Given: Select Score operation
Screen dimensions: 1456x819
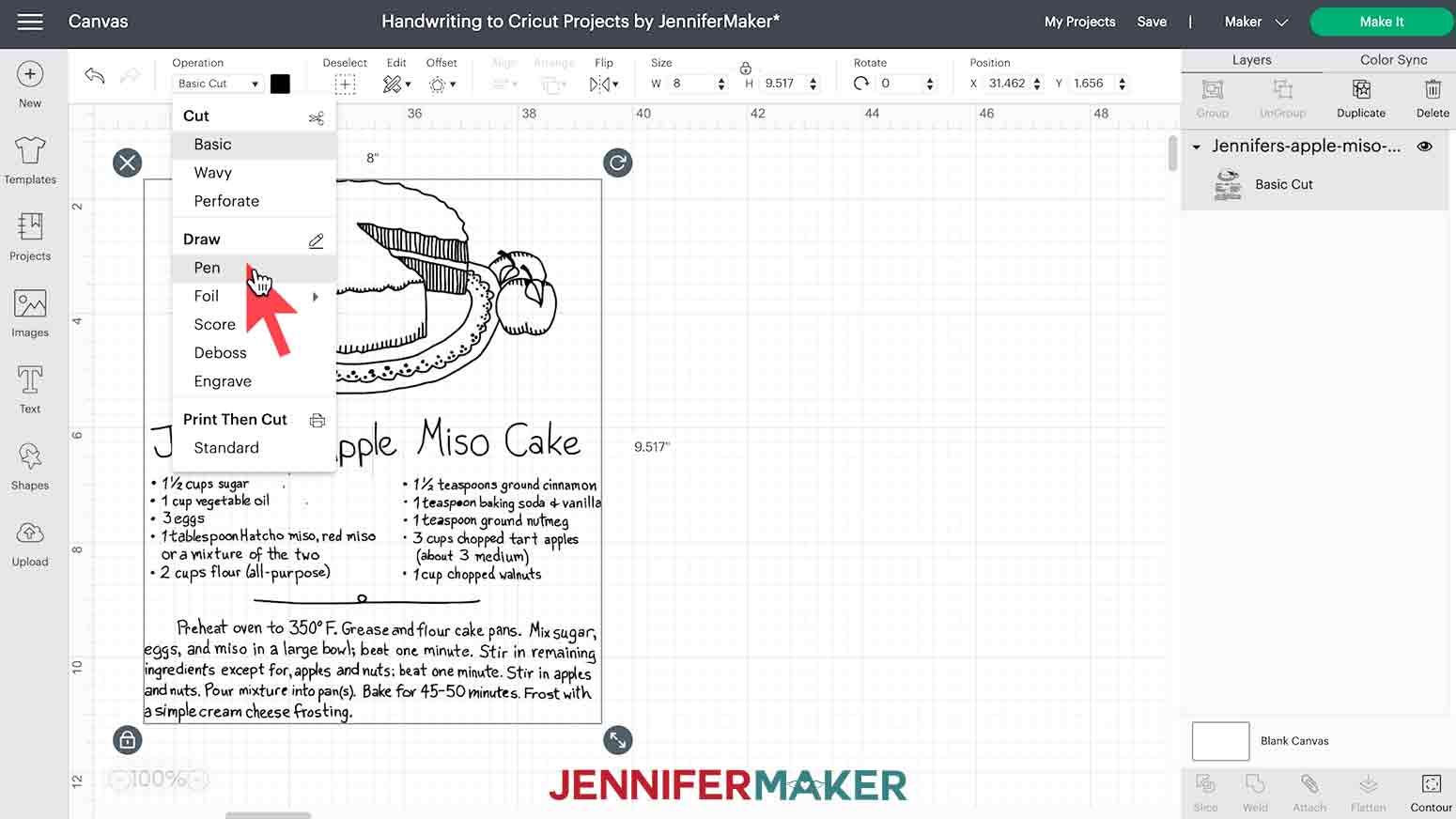Looking at the screenshot, I should (x=255, y=324).
